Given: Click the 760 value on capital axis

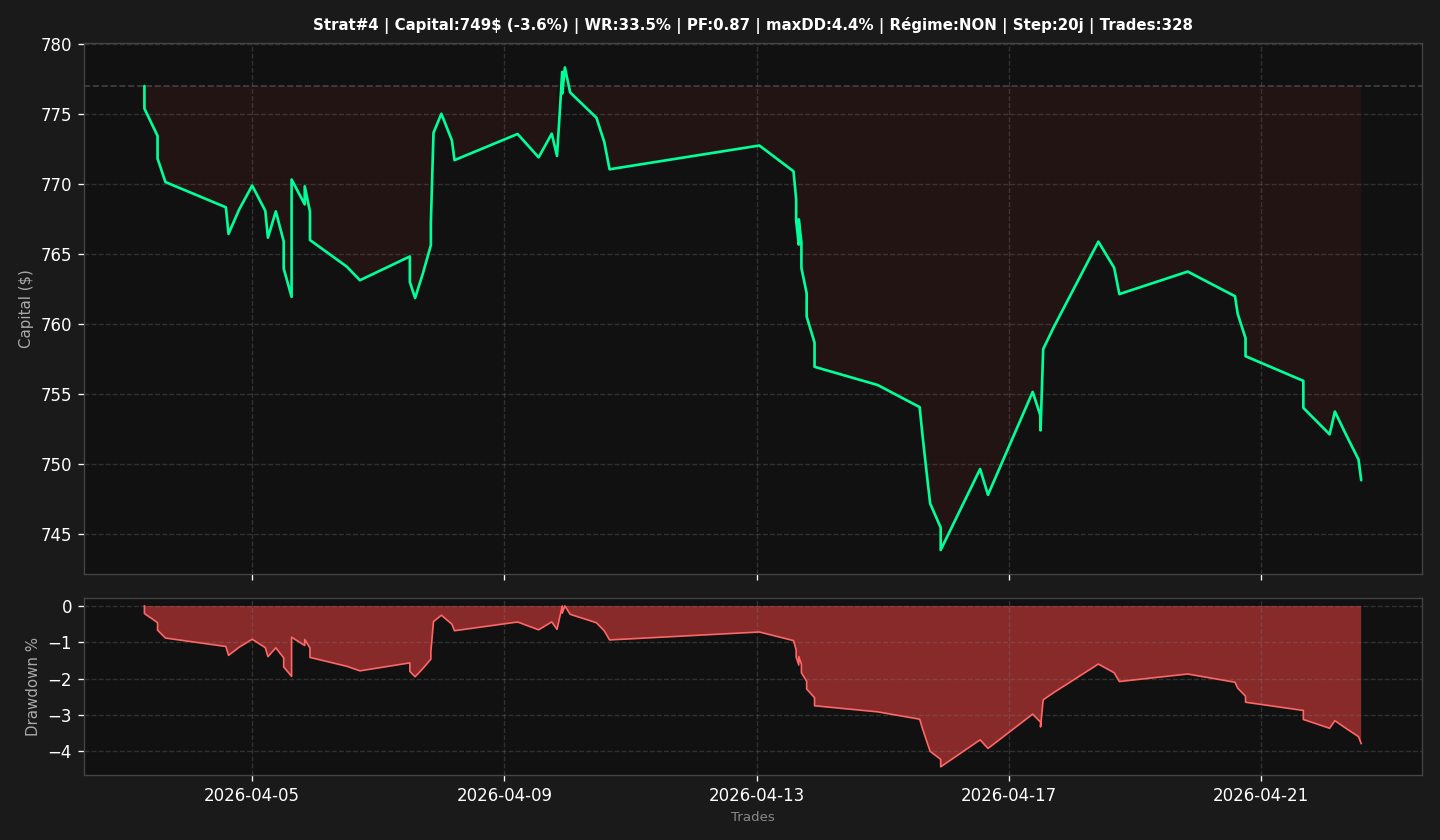Looking at the screenshot, I should point(57,325).
